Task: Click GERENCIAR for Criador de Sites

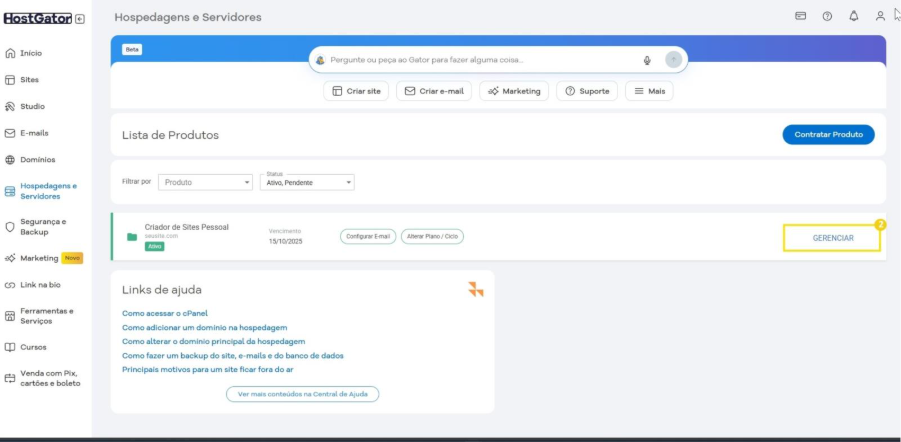Action: (x=832, y=238)
